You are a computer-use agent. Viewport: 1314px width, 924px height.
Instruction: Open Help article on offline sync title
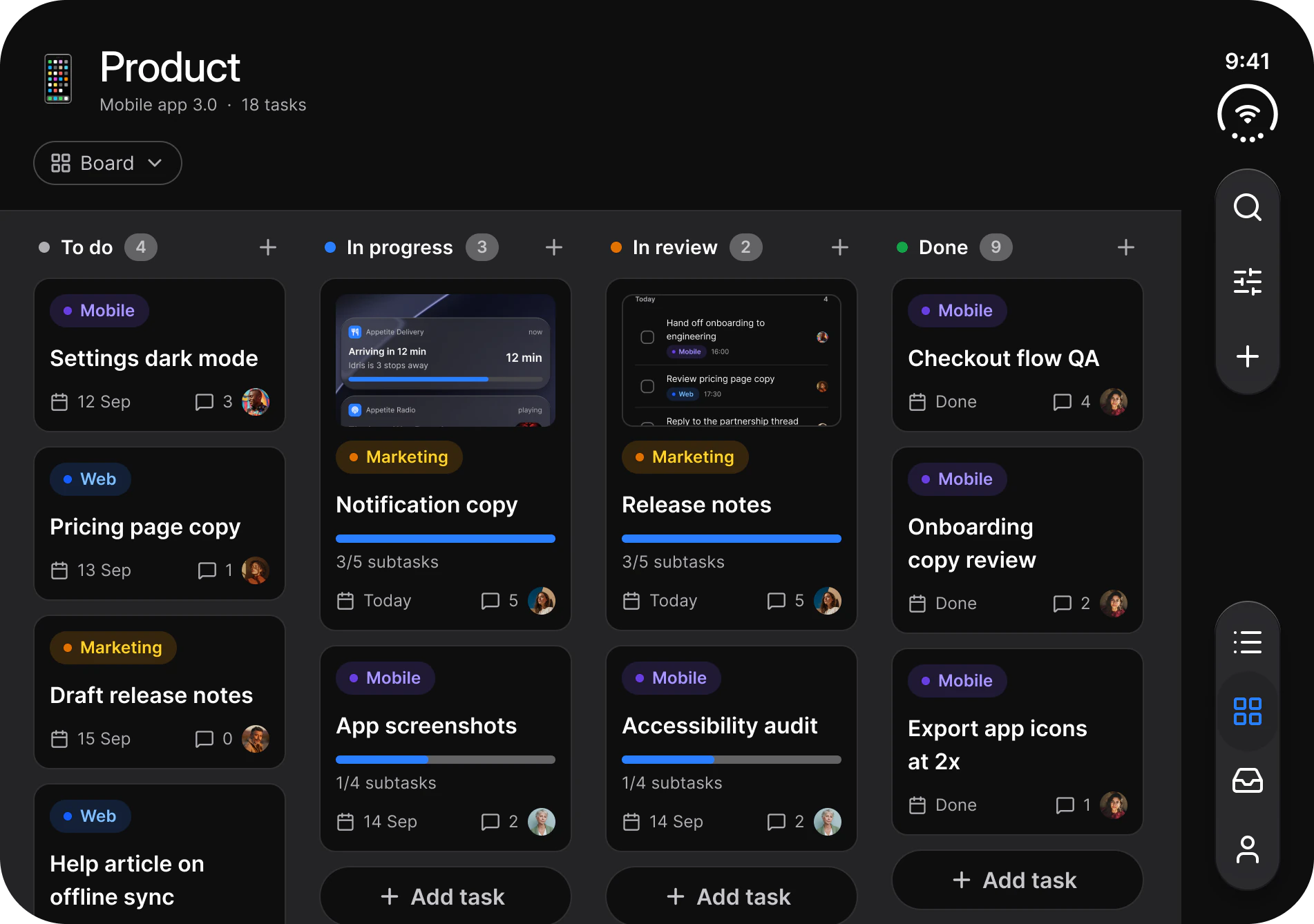click(127, 880)
